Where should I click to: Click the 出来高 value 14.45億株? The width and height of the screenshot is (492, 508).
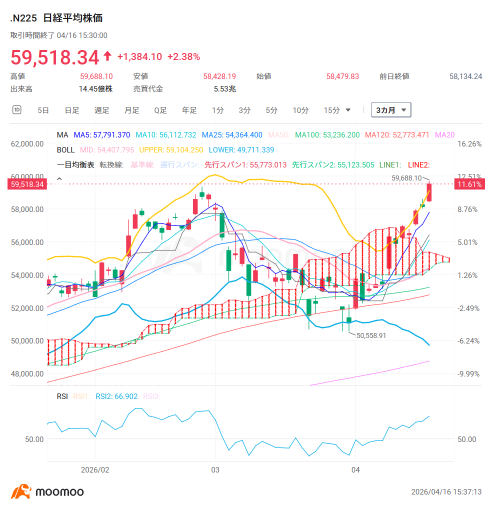point(96,89)
